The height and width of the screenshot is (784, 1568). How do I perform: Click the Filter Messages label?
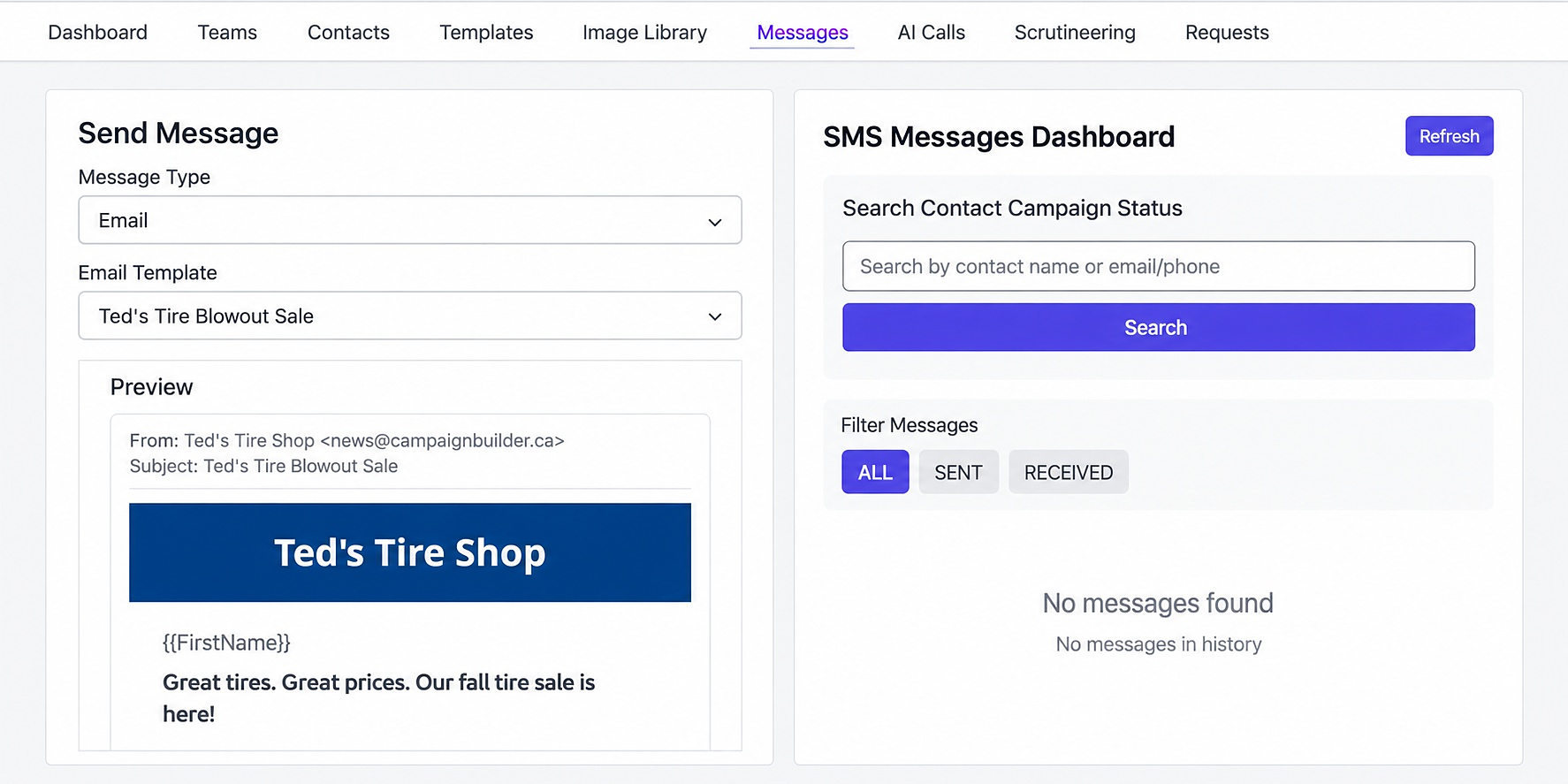pyautogui.click(x=909, y=425)
